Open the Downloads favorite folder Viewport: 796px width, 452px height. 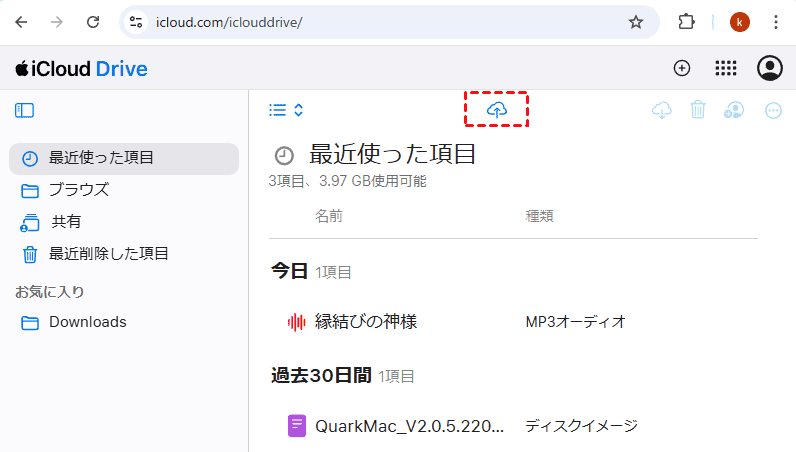pos(87,322)
